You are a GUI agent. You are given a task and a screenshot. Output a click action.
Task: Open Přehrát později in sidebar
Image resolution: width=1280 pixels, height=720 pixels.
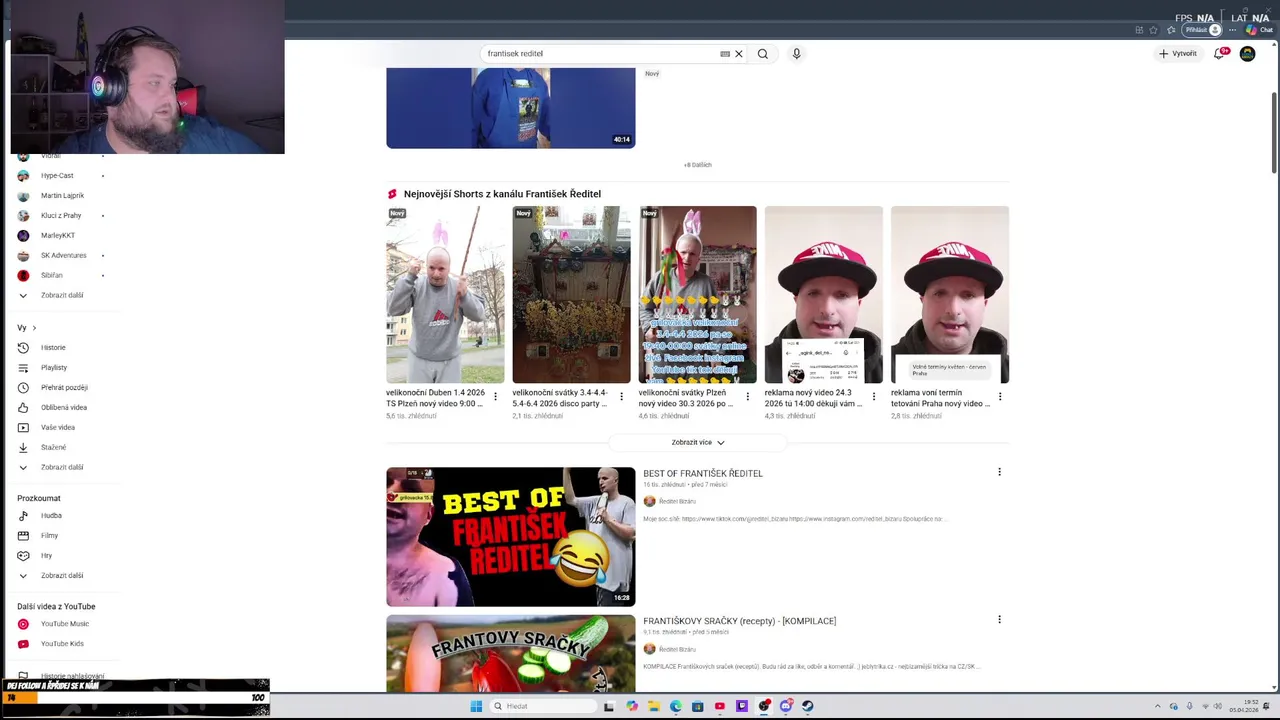[x=62, y=387]
